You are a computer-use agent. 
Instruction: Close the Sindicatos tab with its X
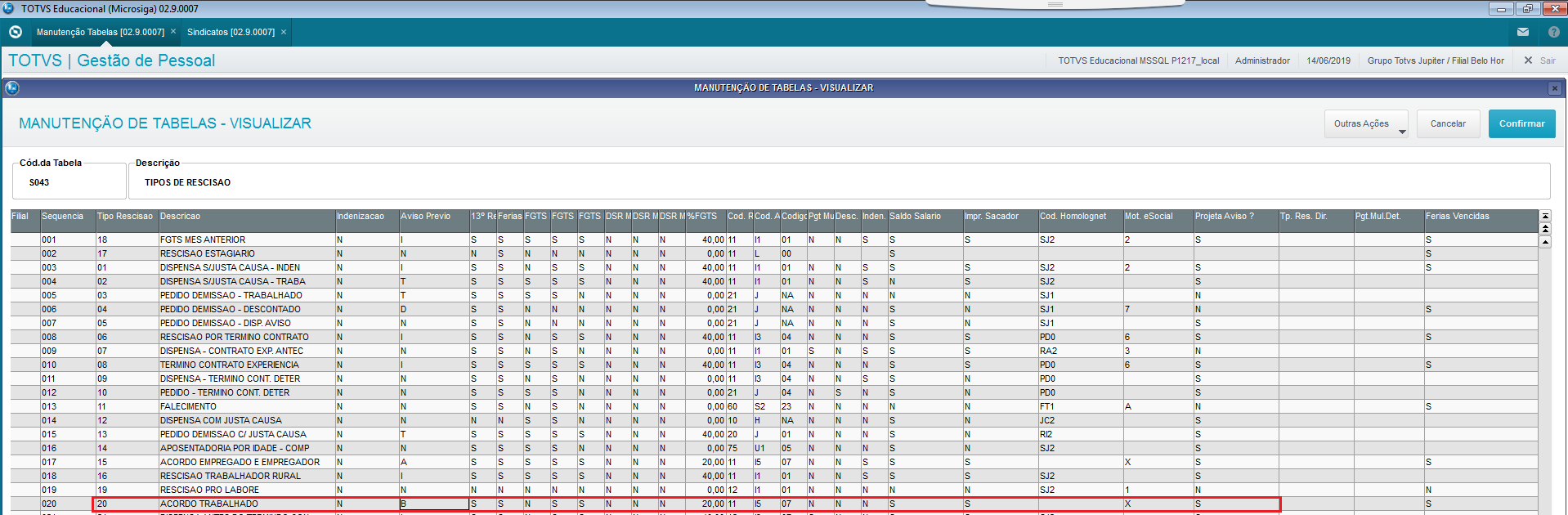click(x=284, y=32)
